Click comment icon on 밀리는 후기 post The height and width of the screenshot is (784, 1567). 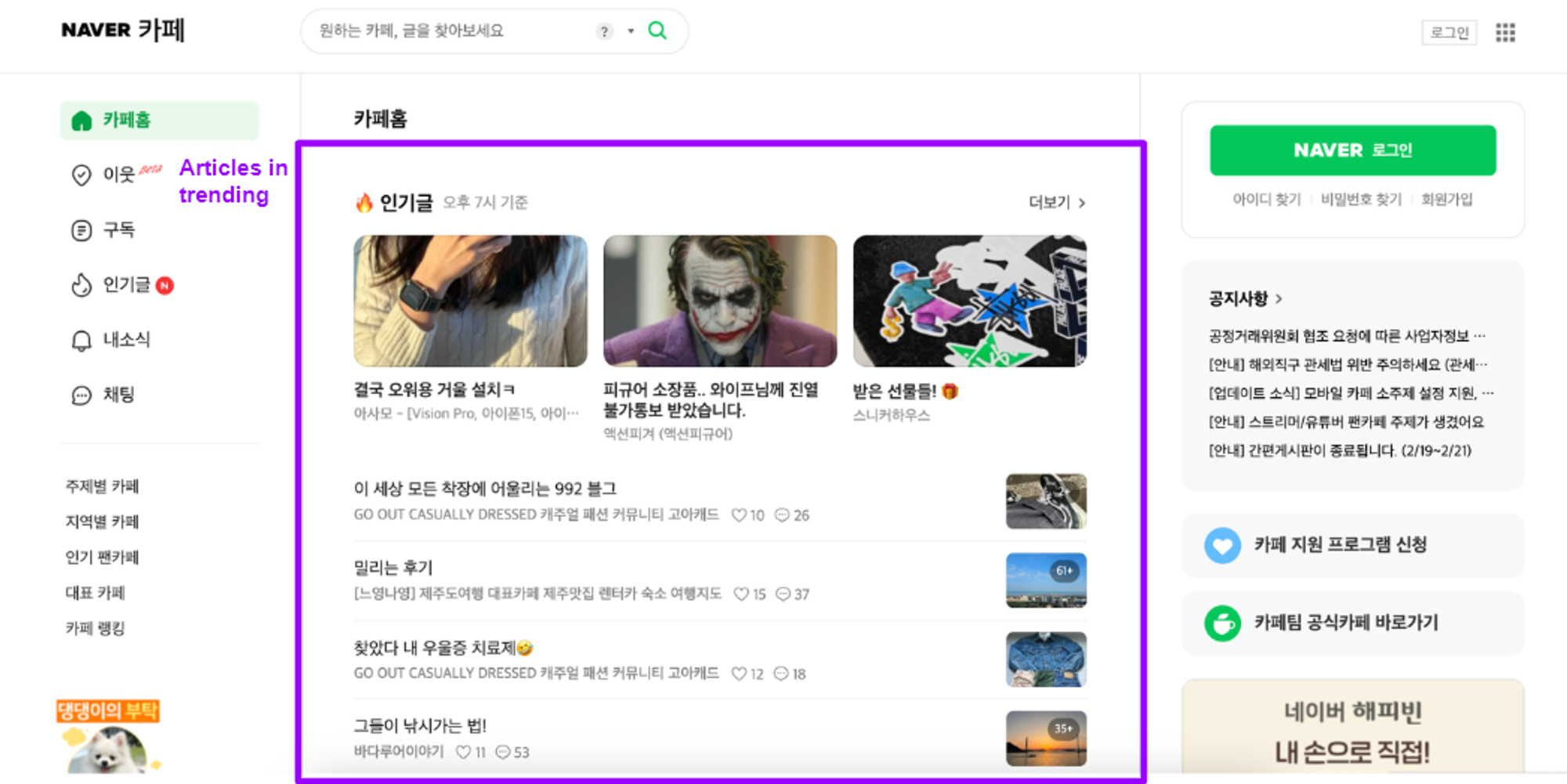tap(783, 594)
